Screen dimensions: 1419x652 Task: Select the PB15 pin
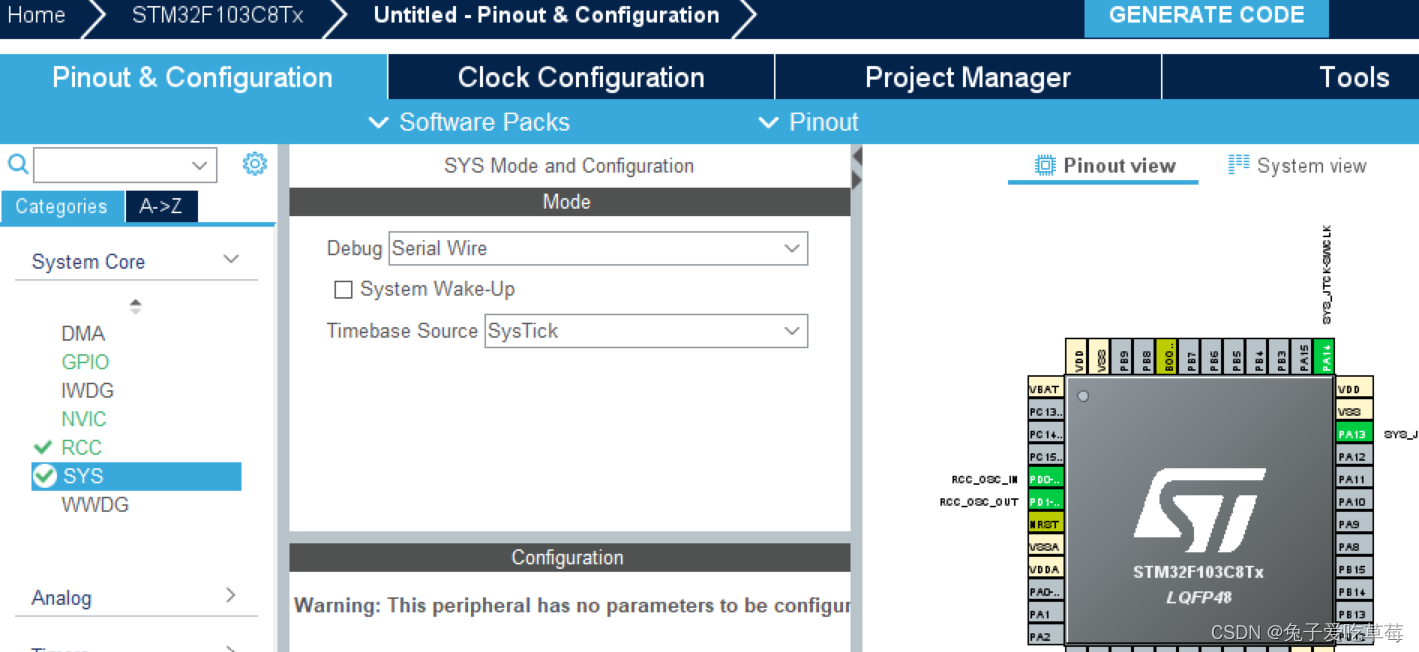[x=1354, y=569]
